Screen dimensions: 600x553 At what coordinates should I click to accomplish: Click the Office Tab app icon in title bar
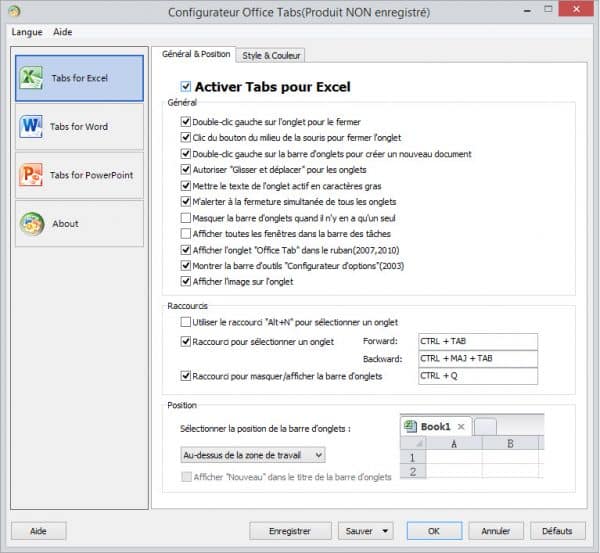click(x=14, y=11)
